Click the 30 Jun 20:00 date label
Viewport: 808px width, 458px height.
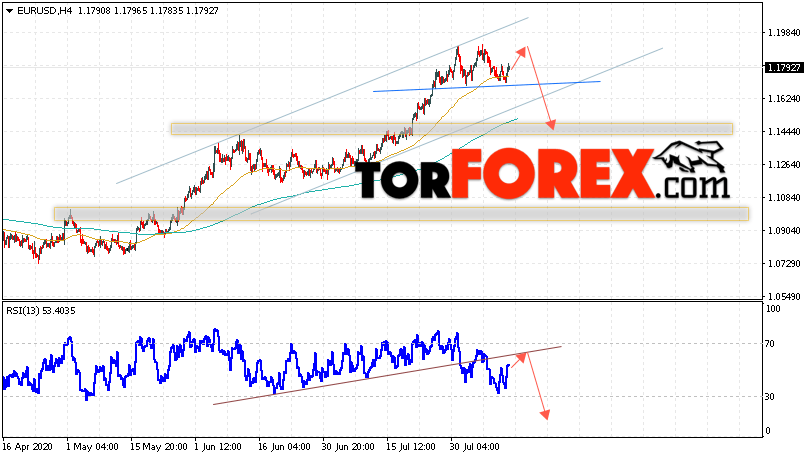tap(349, 447)
